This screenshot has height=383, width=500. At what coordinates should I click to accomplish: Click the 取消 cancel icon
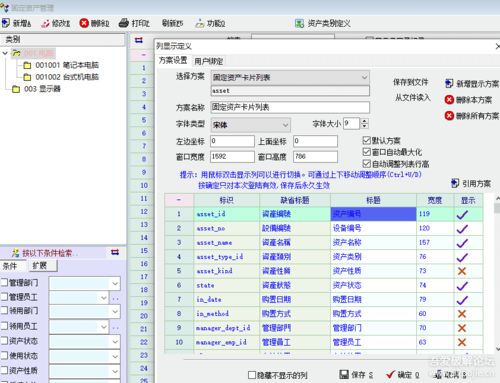438,374
